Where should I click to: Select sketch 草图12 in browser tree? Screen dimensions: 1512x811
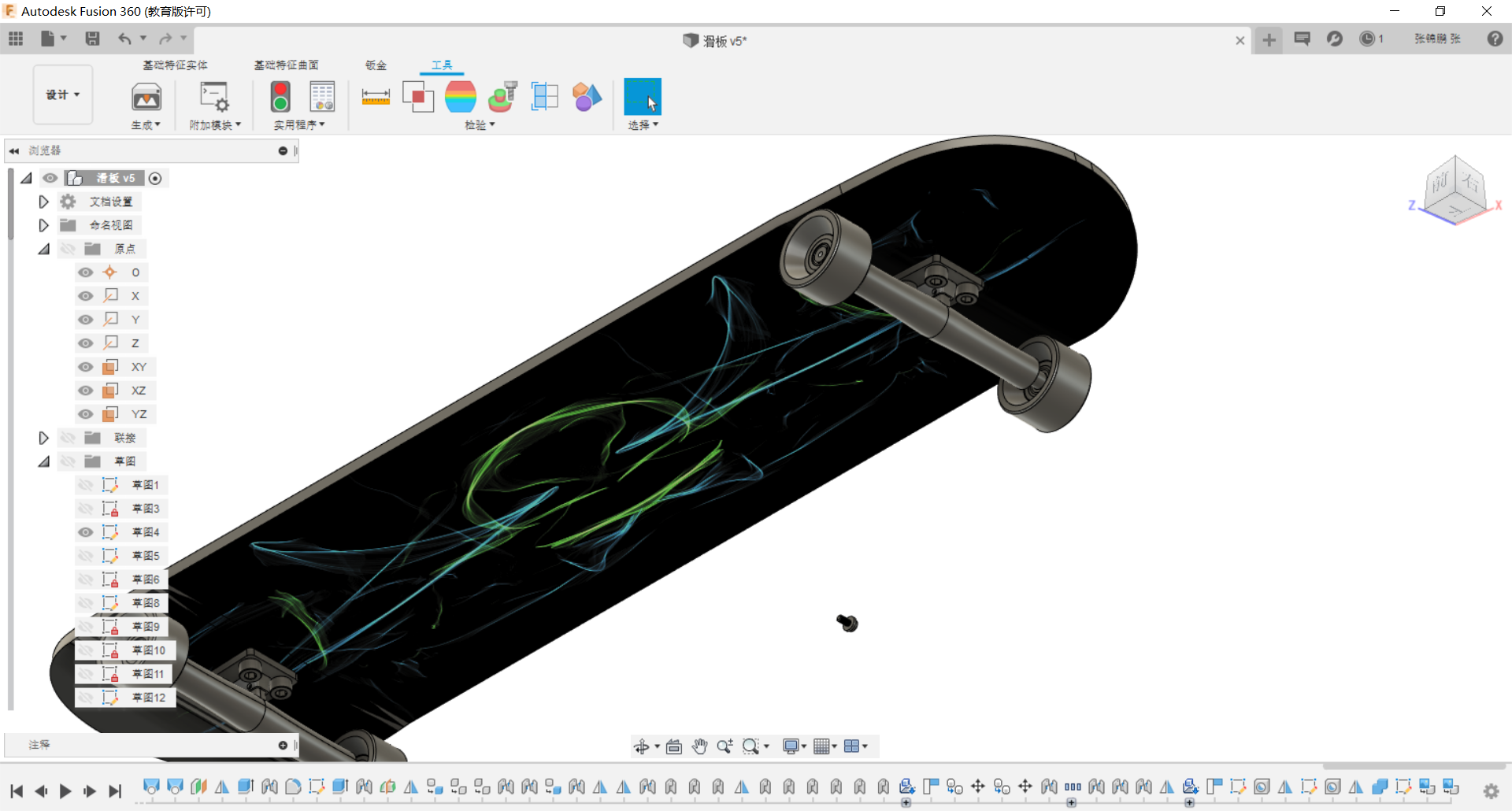tap(148, 698)
